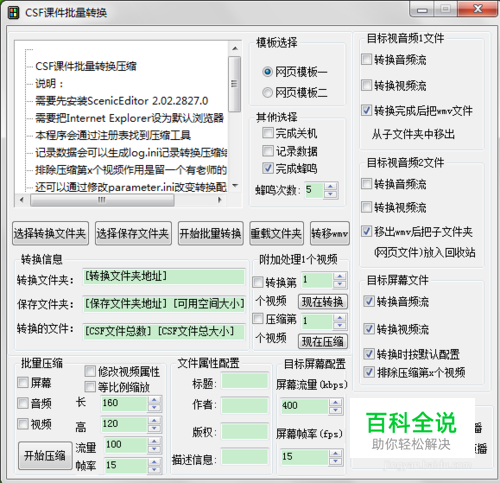Increase 长 value spinner
This screenshot has width=500, height=483.
[x=154, y=399]
